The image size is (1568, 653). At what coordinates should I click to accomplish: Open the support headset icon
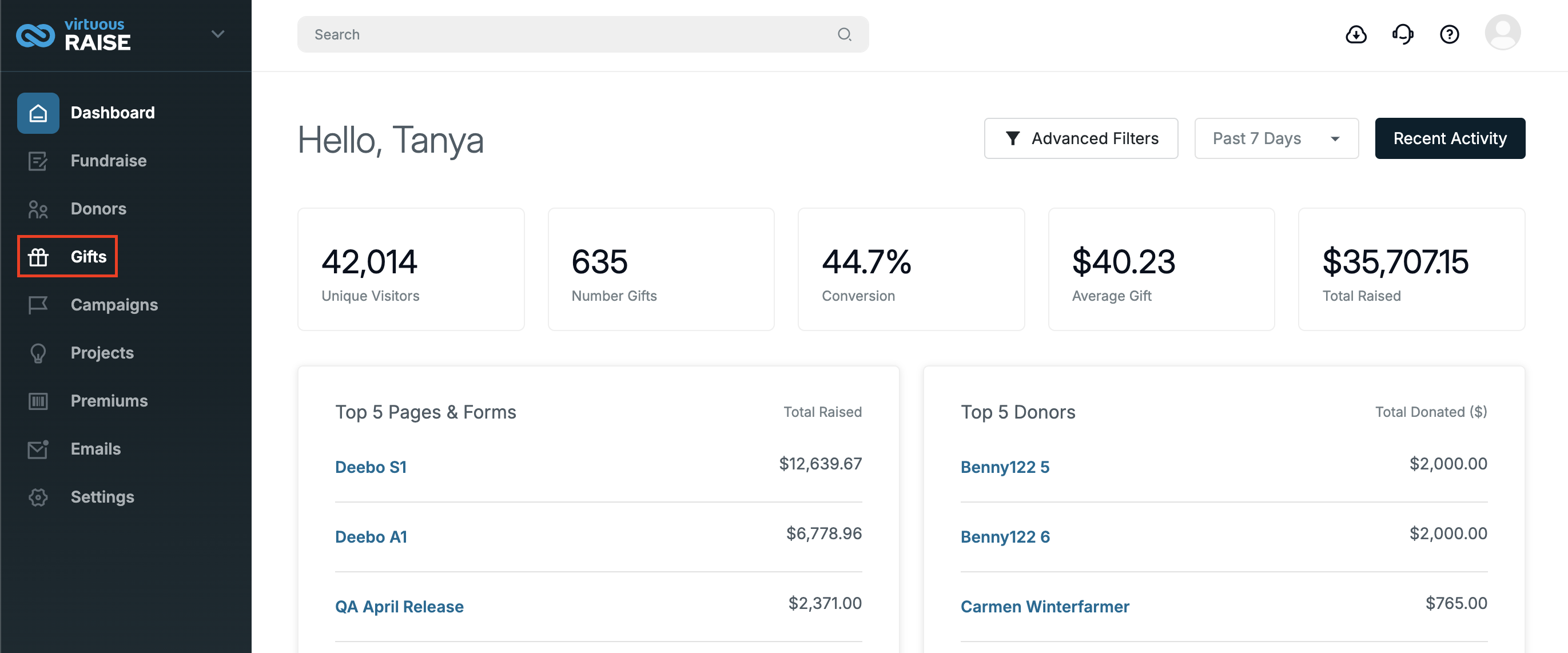tap(1402, 34)
